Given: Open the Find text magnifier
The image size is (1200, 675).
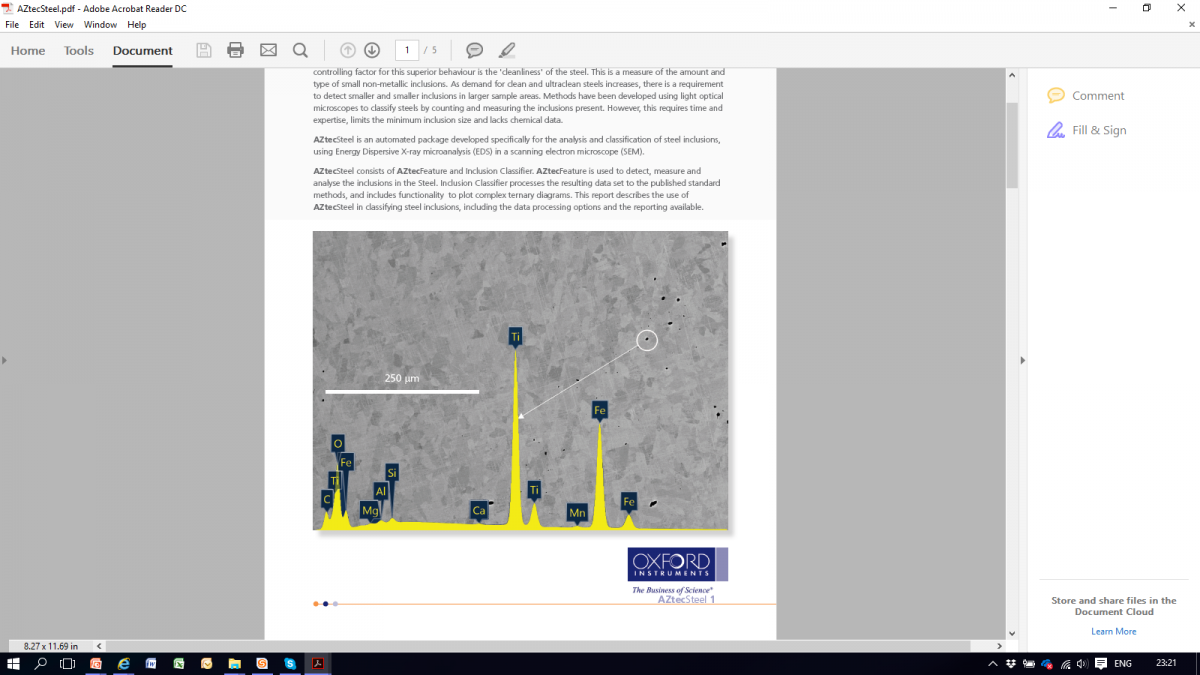Looking at the screenshot, I should pos(300,50).
